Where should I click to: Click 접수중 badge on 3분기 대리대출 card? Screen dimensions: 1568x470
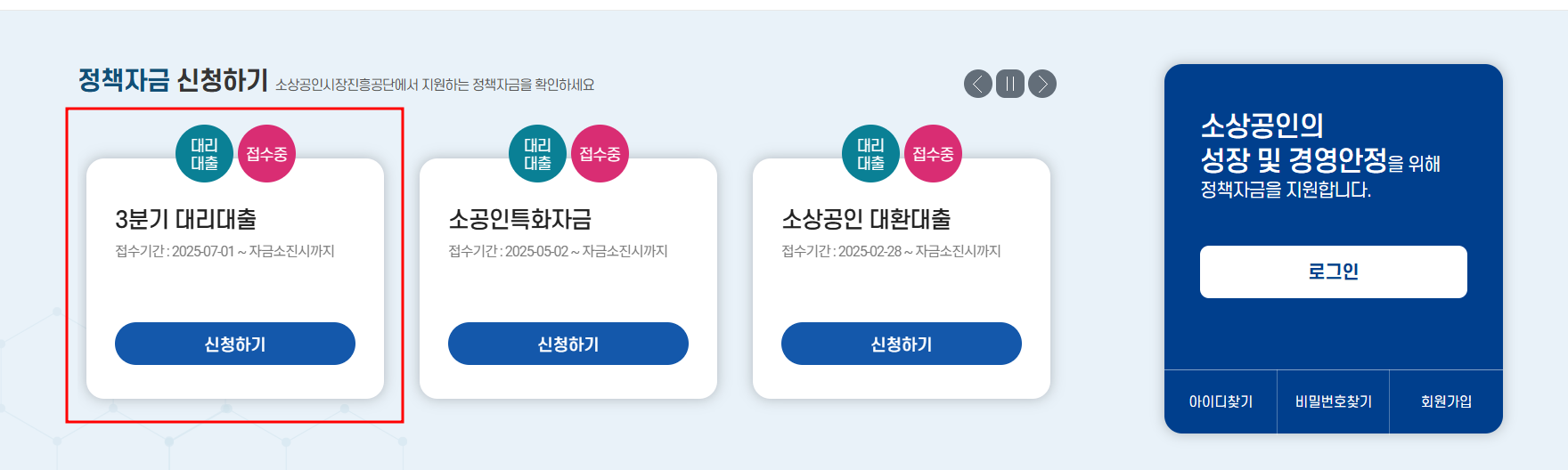pyautogui.click(x=266, y=154)
